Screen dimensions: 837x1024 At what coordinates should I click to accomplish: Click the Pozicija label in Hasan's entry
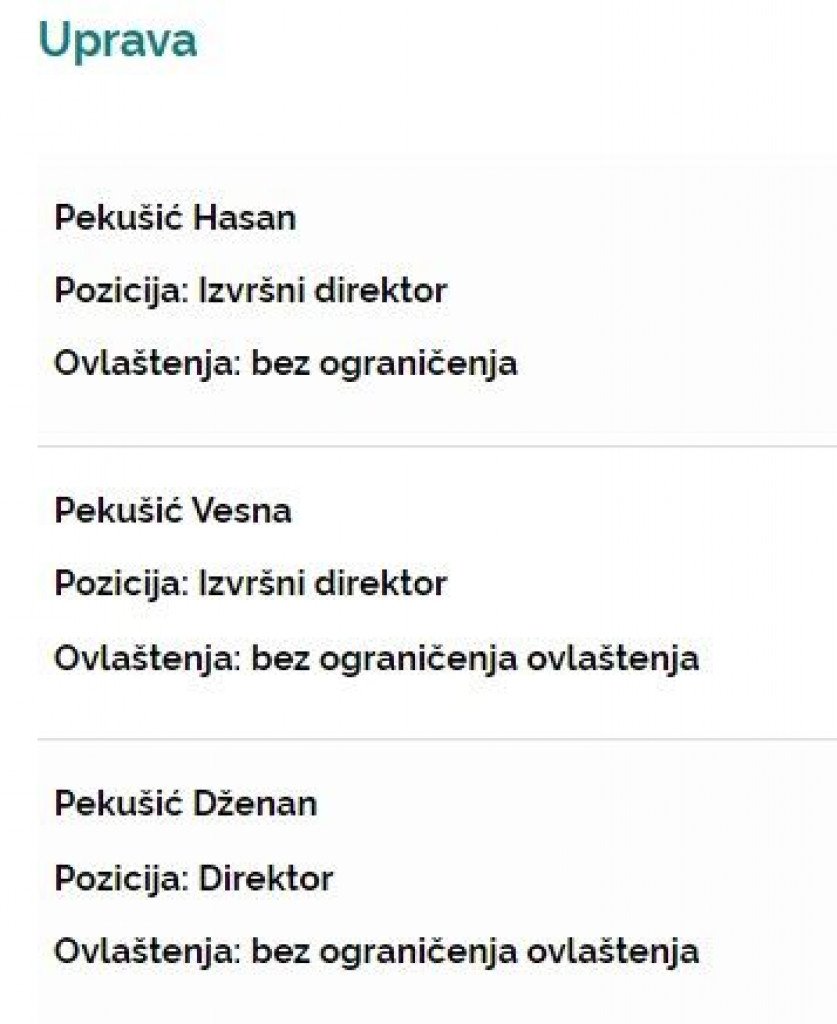[121, 291]
